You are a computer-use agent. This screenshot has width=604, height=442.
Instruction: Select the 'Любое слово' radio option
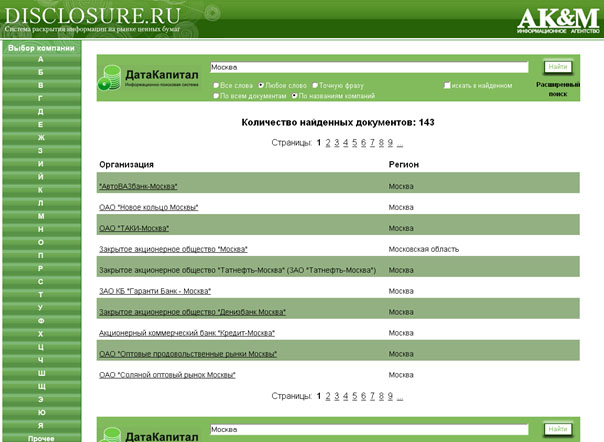261,85
